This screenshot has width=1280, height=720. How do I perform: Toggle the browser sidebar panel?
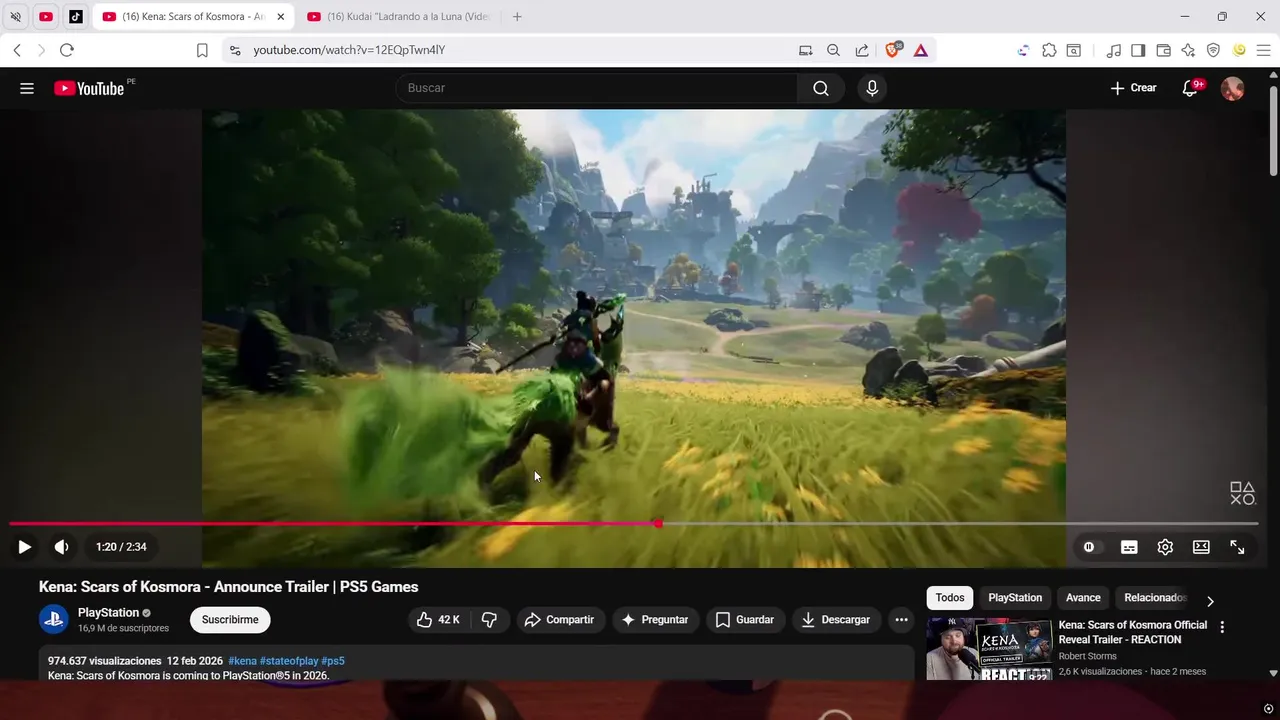1138,50
